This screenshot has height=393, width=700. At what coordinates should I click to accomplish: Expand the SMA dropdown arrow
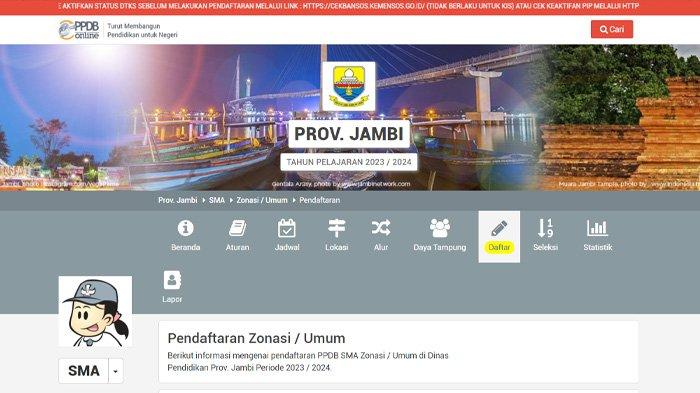(x=116, y=371)
